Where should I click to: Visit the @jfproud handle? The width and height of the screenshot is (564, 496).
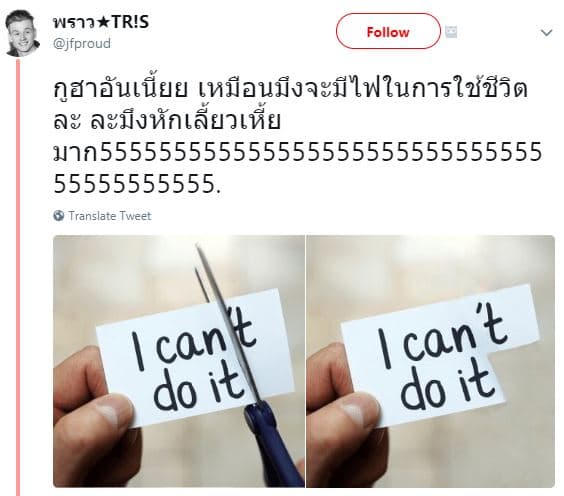pyautogui.click(x=82, y=44)
